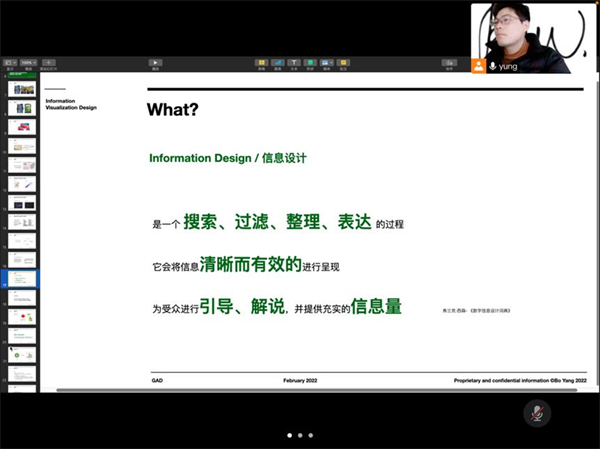Click the 'GAD' footer text
Image resolution: width=600 pixels, height=449 pixels.
[x=157, y=380]
